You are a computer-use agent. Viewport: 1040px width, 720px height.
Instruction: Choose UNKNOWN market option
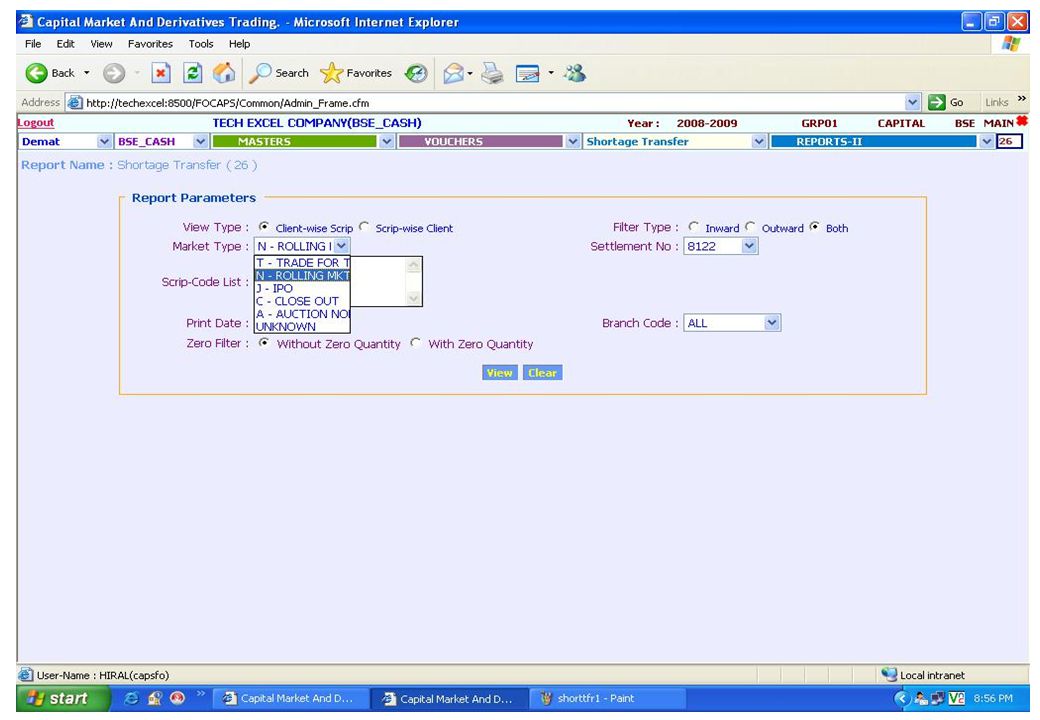[x=302, y=326]
